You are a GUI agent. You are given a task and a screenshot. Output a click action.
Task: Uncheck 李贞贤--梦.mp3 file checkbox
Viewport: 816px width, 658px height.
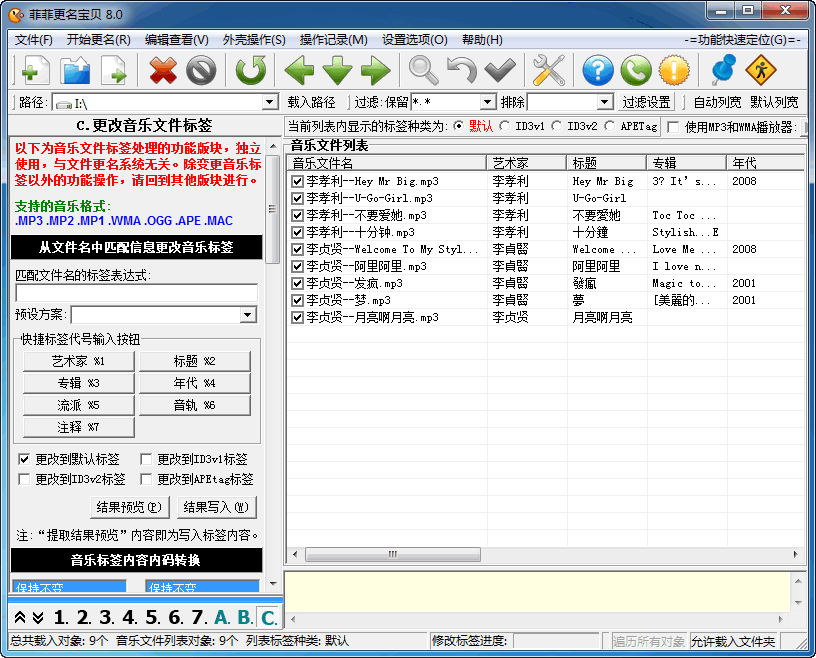point(297,300)
